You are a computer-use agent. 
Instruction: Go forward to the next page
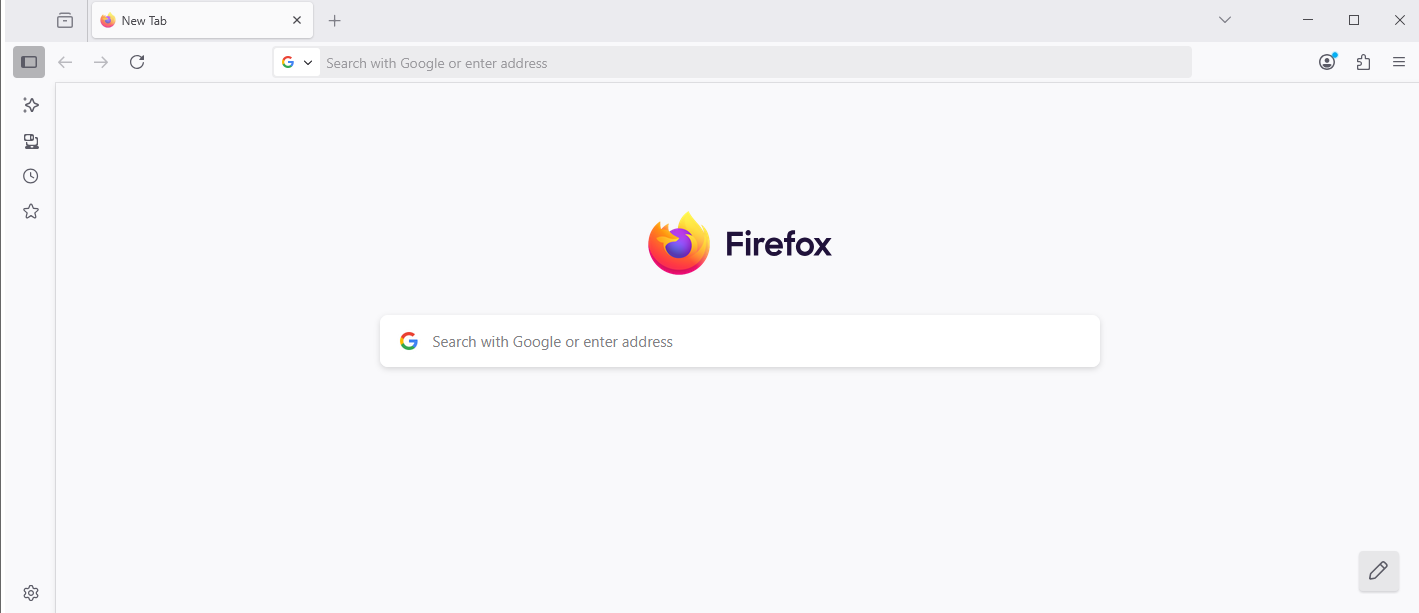(101, 62)
